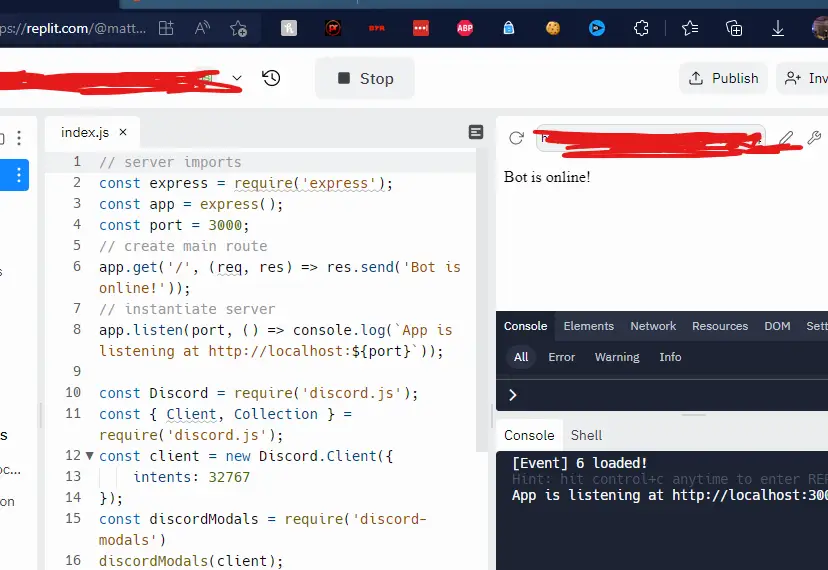Image resolution: width=828 pixels, height=570 pixels.
Task: Click the editor vertical scrollbar
Action: point(482,300)
